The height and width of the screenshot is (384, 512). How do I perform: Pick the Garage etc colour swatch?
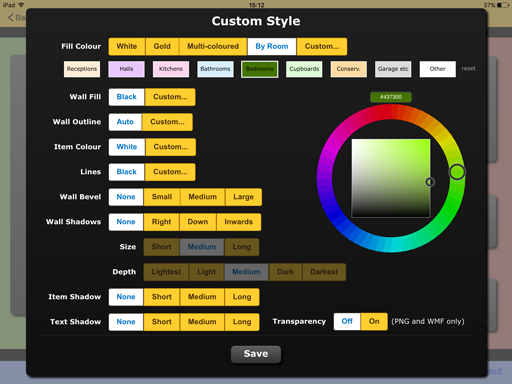pyautogui.click(x=393, y=69)
